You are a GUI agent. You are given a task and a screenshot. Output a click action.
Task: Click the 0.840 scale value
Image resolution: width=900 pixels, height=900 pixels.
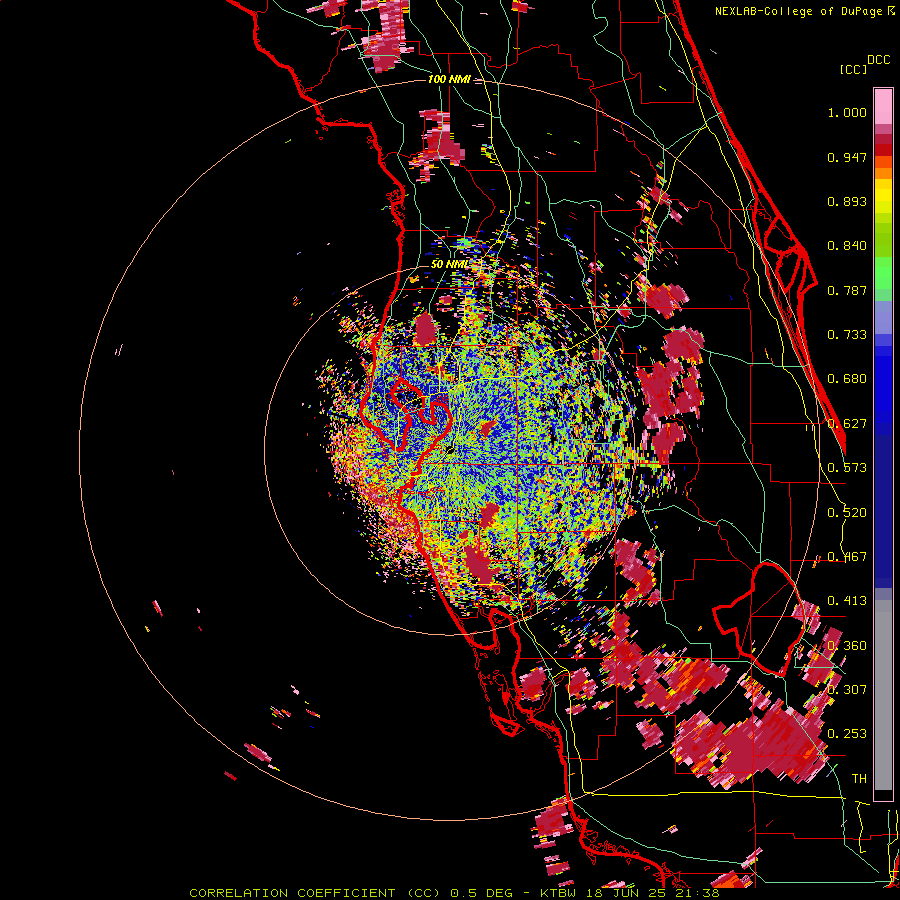point(847,246)
